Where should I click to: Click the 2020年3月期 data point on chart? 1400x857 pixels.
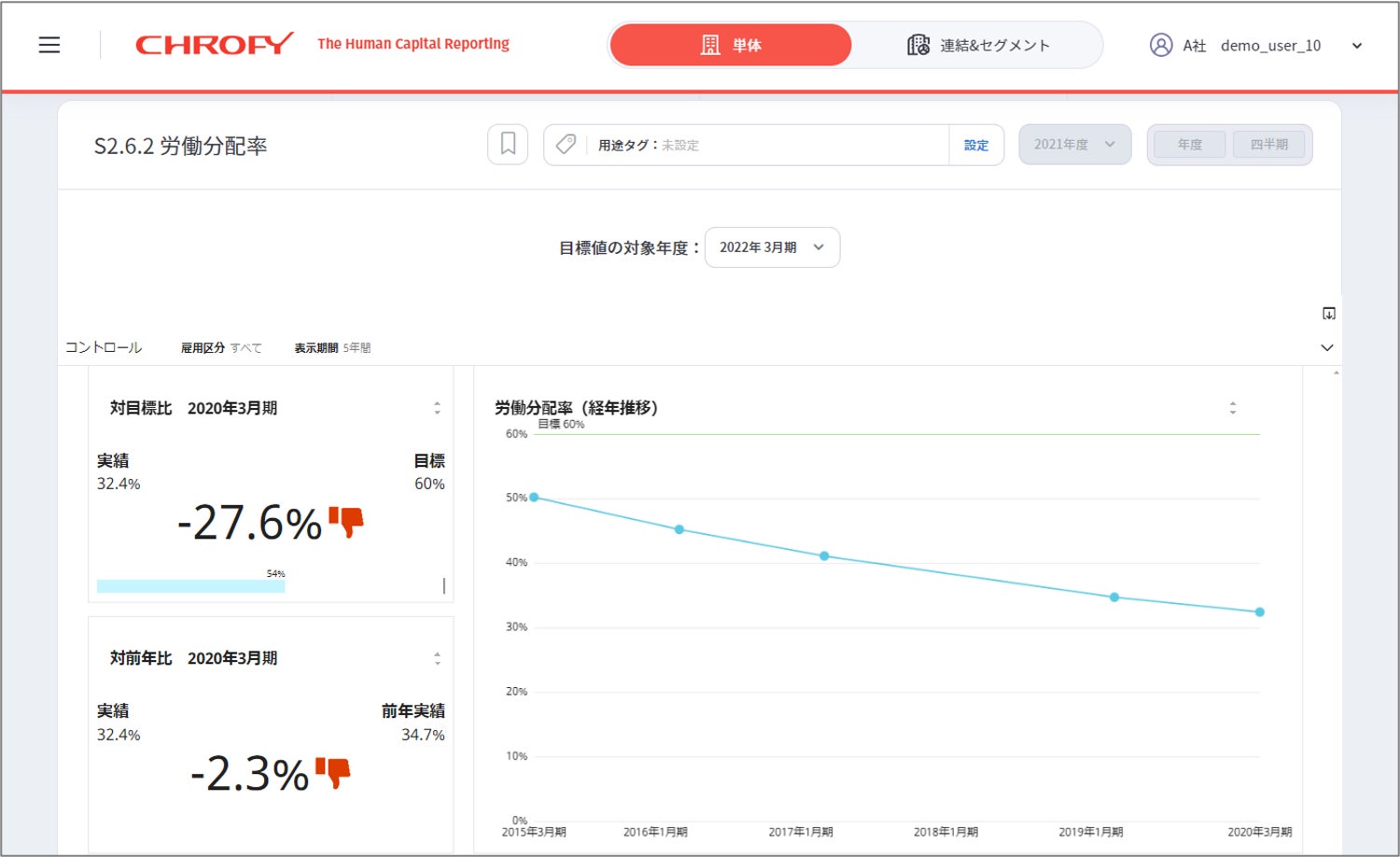1260,612
